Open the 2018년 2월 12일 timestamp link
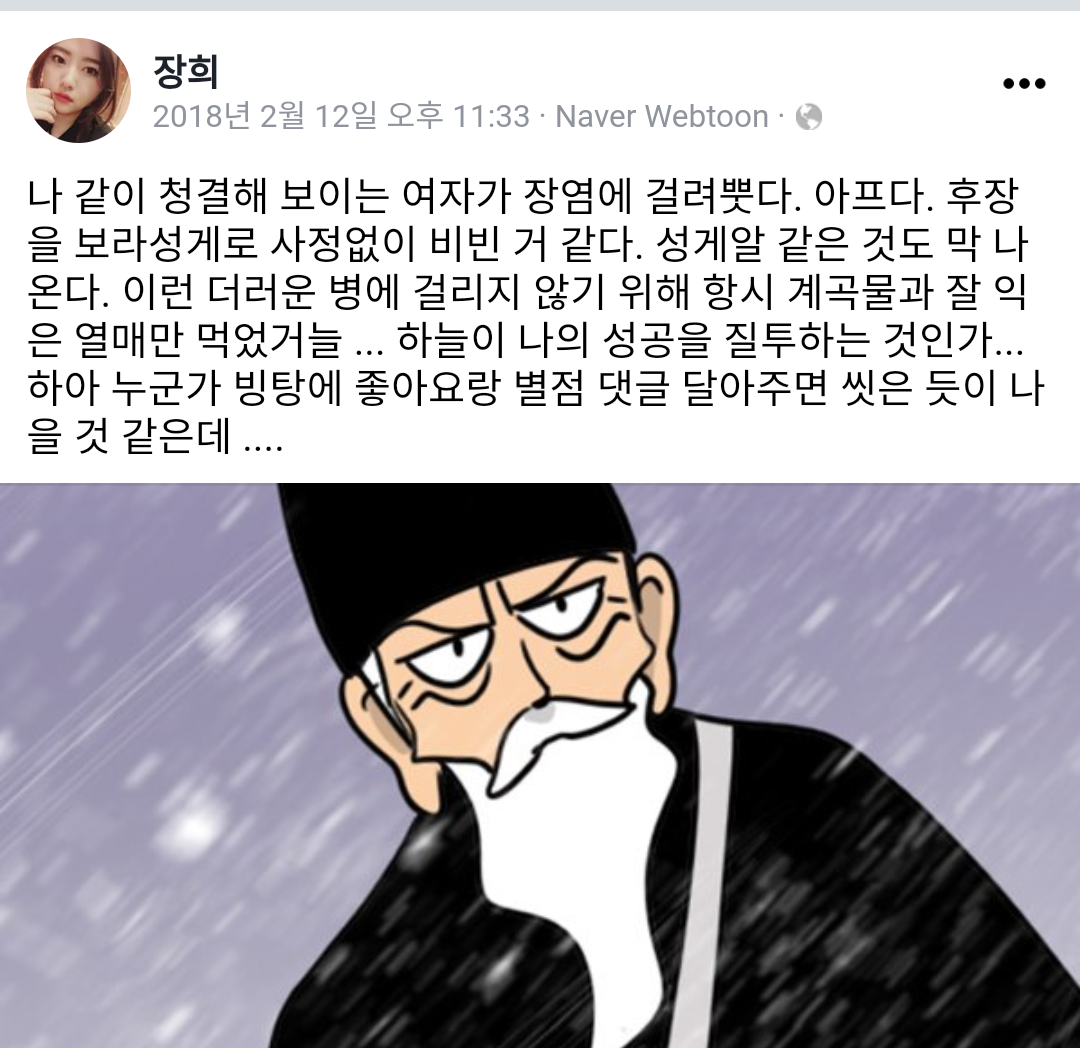1080x1048 pixels. (341, 116)
